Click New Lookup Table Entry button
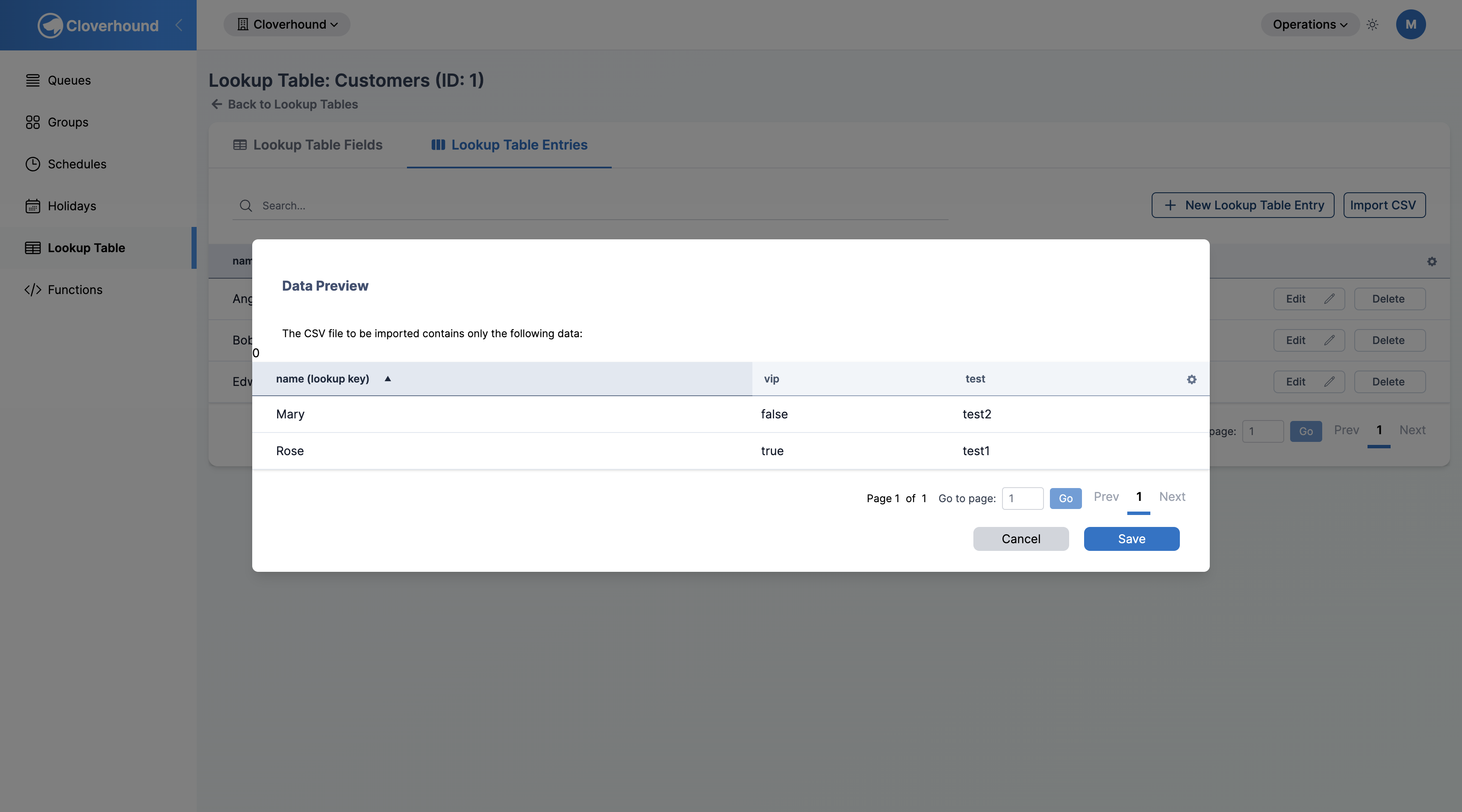This screenshot has width=1462, height=812. [1242, 206]
